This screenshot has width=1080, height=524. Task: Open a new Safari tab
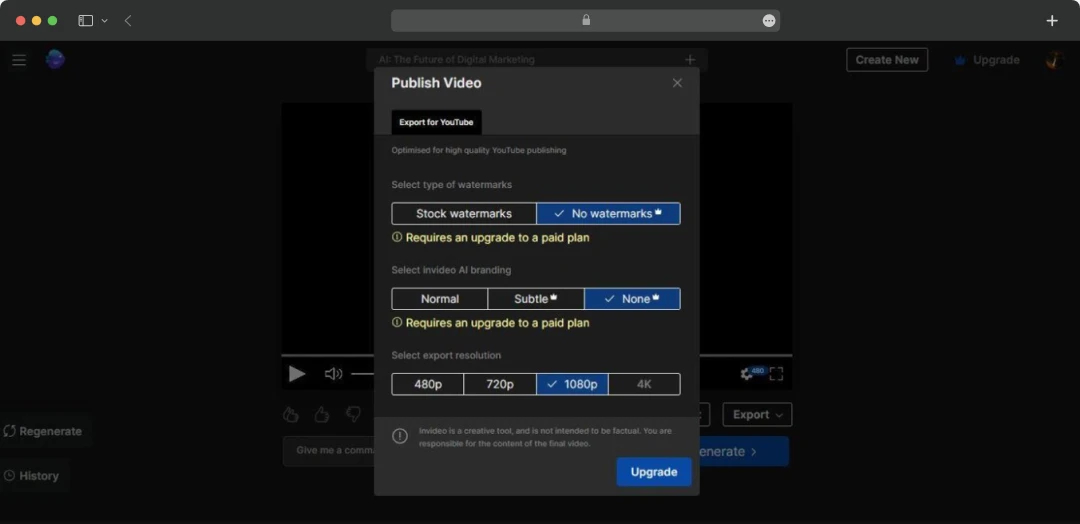click(1052, 21)
